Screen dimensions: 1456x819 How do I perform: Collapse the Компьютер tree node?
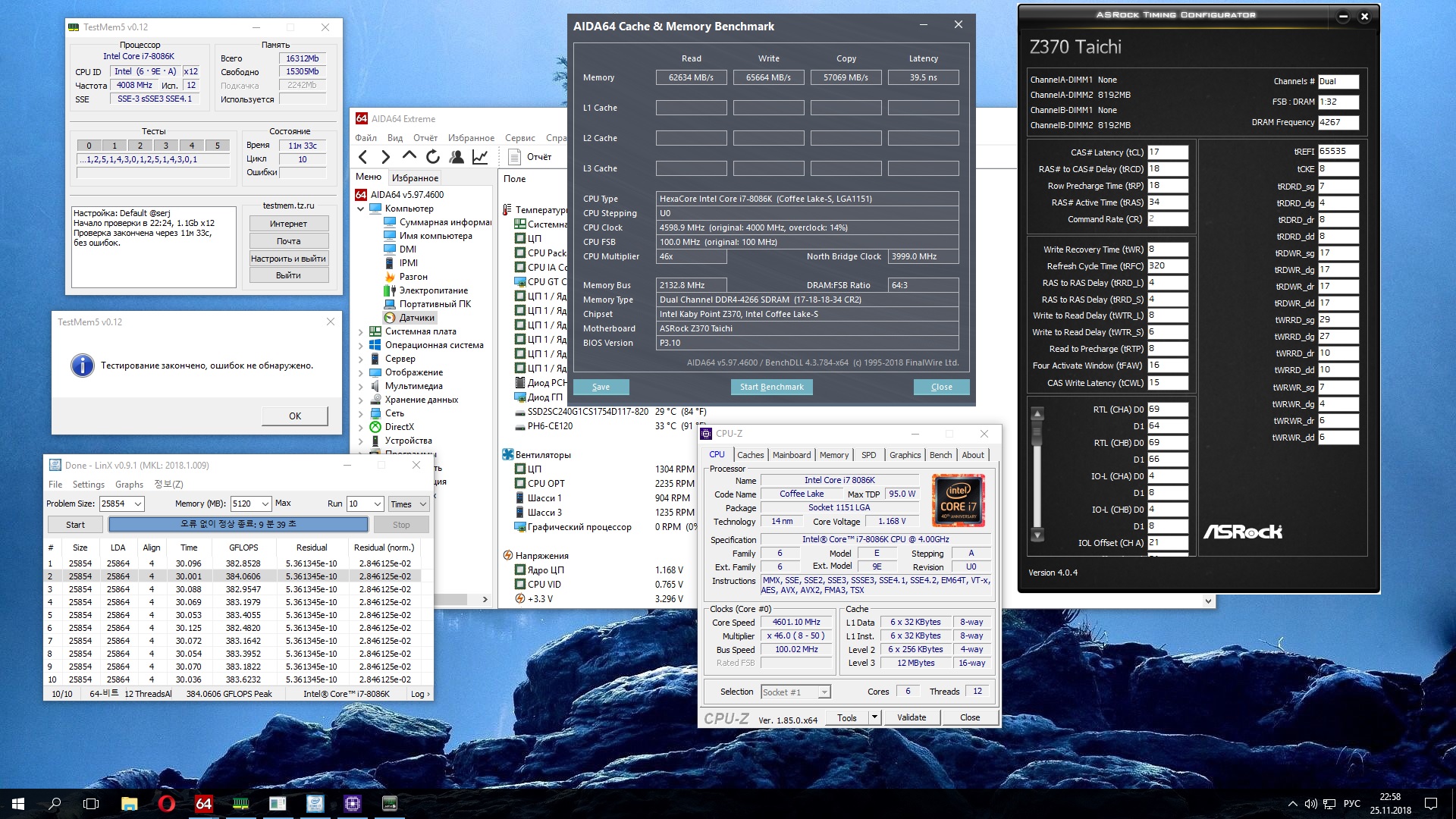[361, 209]
